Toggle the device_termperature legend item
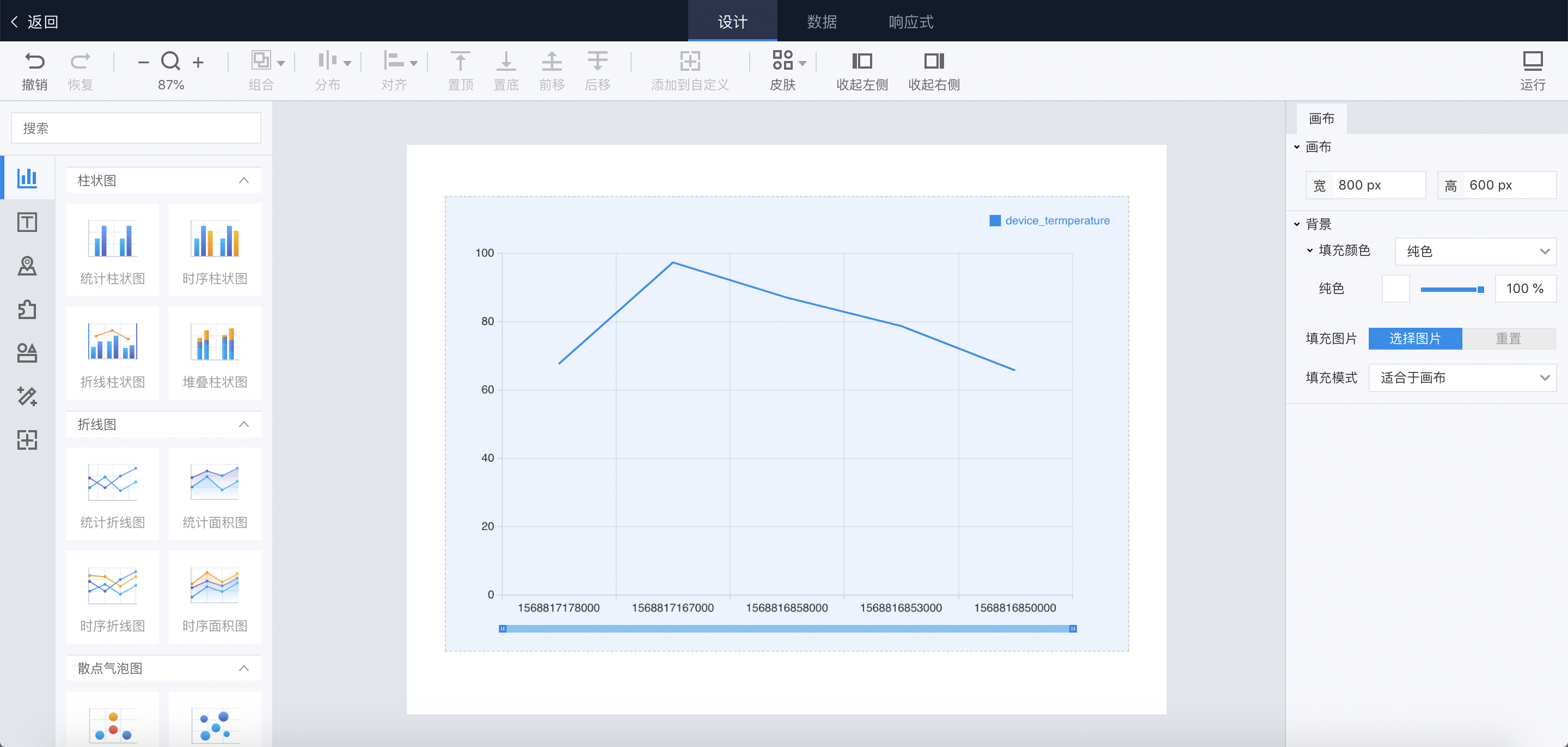1568x747 pixels. point(1050,221)
